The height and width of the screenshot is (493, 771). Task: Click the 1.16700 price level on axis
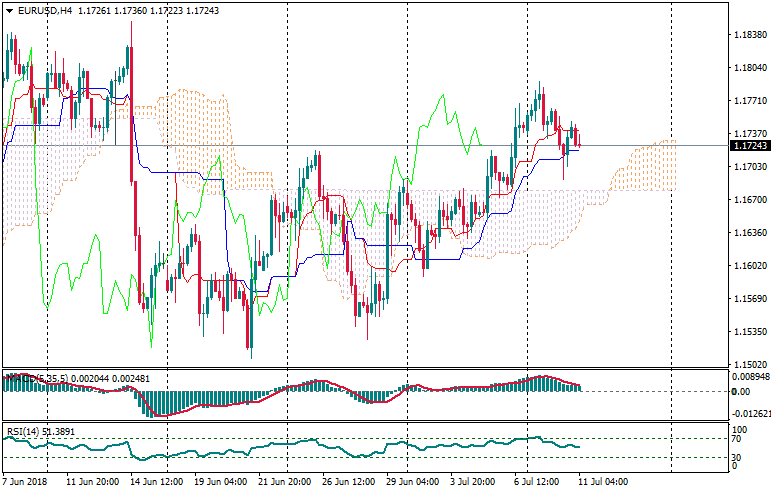748,200
